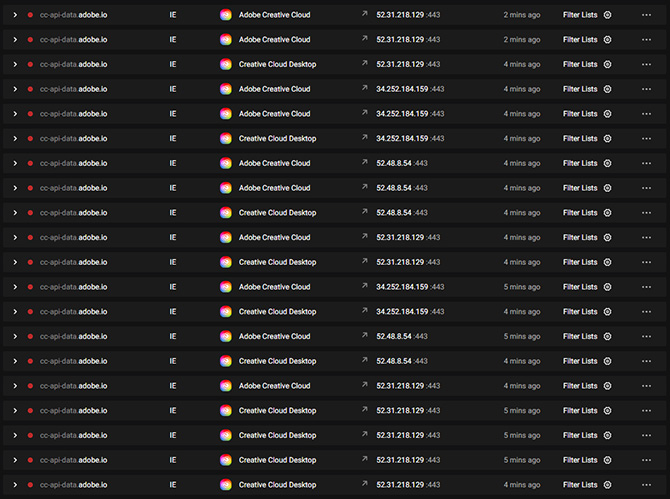This screenshot has width=670, height=499.
Task: Click 'Adobe Creative Cloud' in 34.252.184.159 5 mins row
Action: (274, 287)
